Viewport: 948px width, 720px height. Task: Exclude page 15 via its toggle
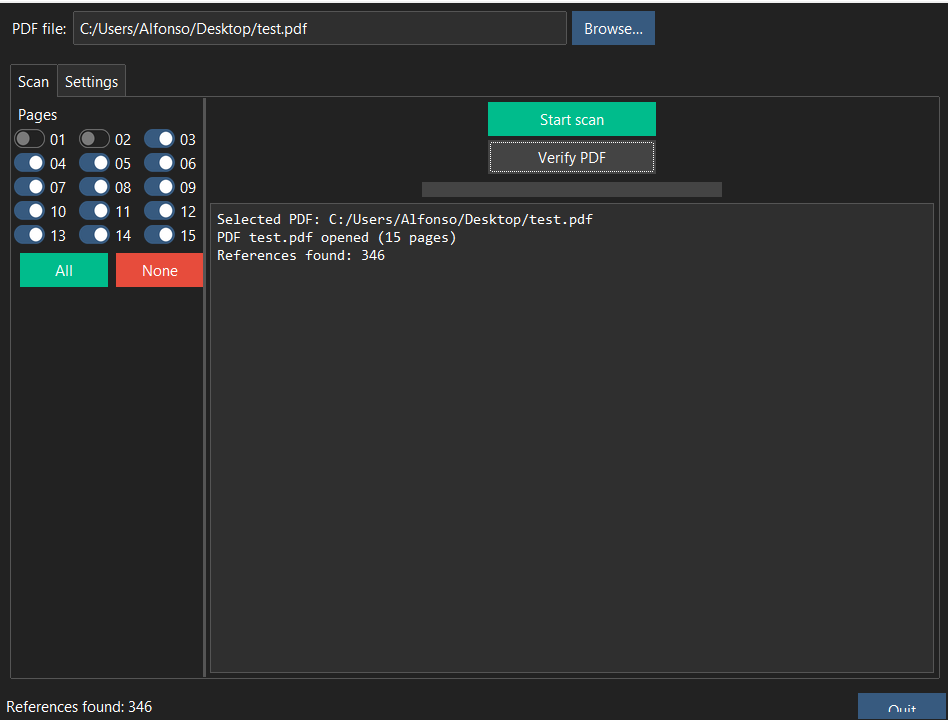(x=159, y=235)
